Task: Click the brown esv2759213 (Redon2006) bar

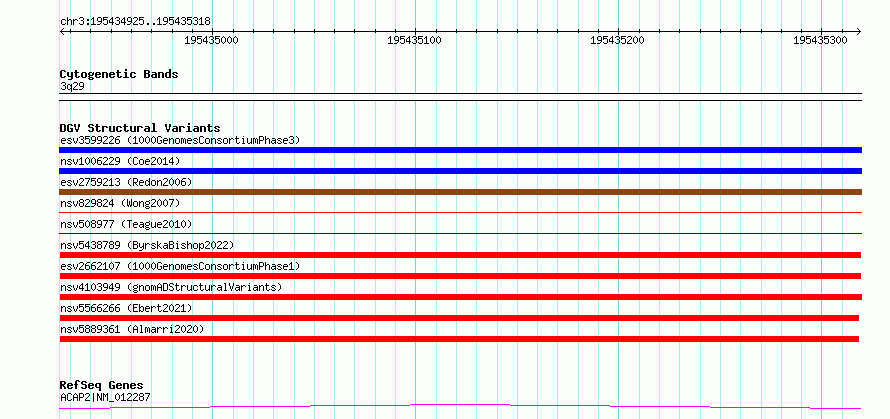Action: coord(460,192)
